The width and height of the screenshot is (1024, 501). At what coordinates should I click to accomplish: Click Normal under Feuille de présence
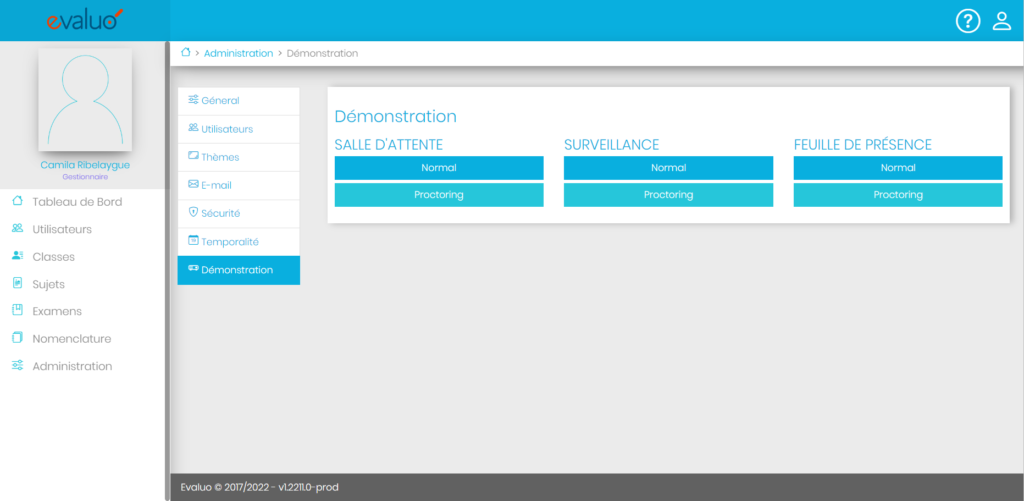[897, 168]
